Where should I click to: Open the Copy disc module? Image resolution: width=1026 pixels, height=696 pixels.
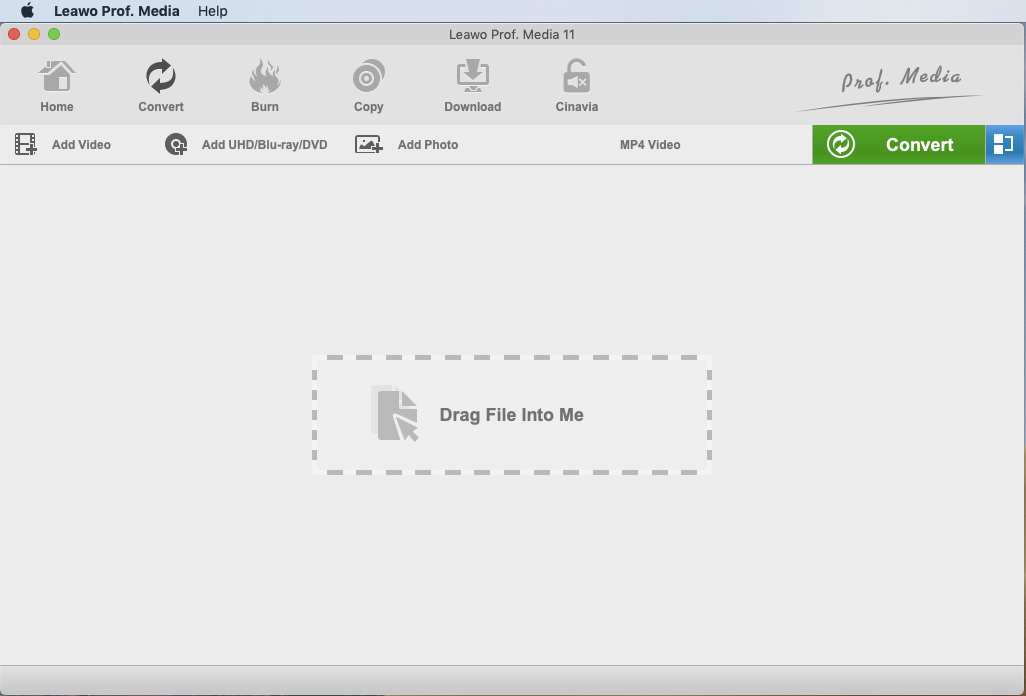tap(368, 86)
